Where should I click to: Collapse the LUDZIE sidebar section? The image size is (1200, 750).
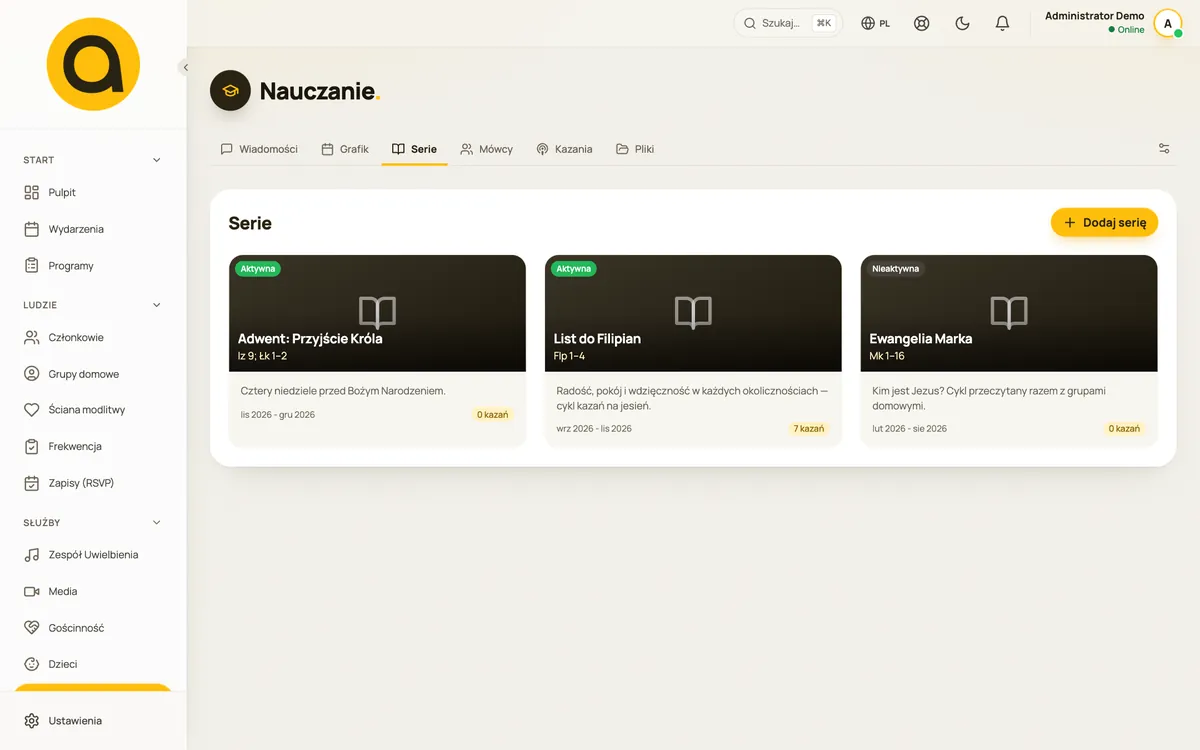click(x=156, y=305)
